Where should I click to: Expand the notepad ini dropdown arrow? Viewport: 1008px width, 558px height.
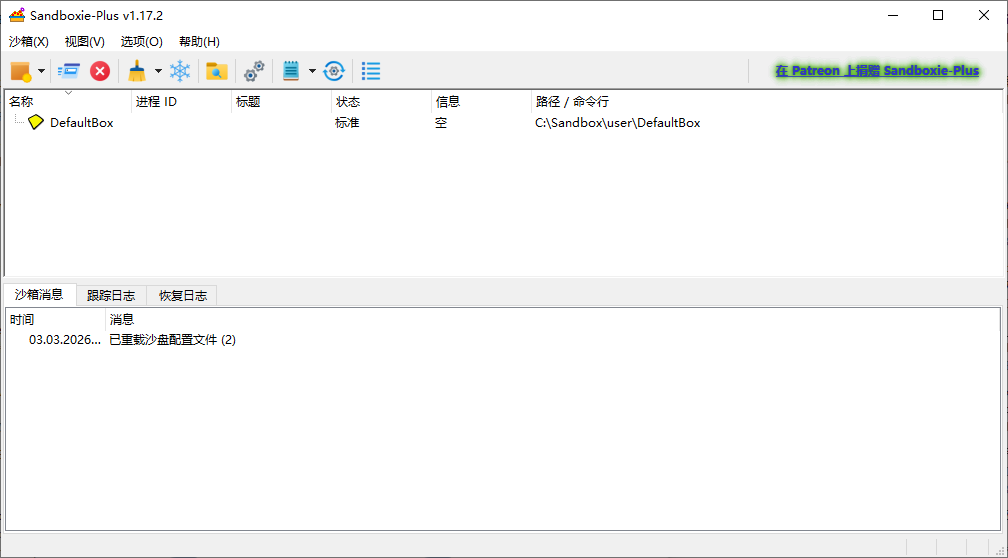tap(312, 72)
